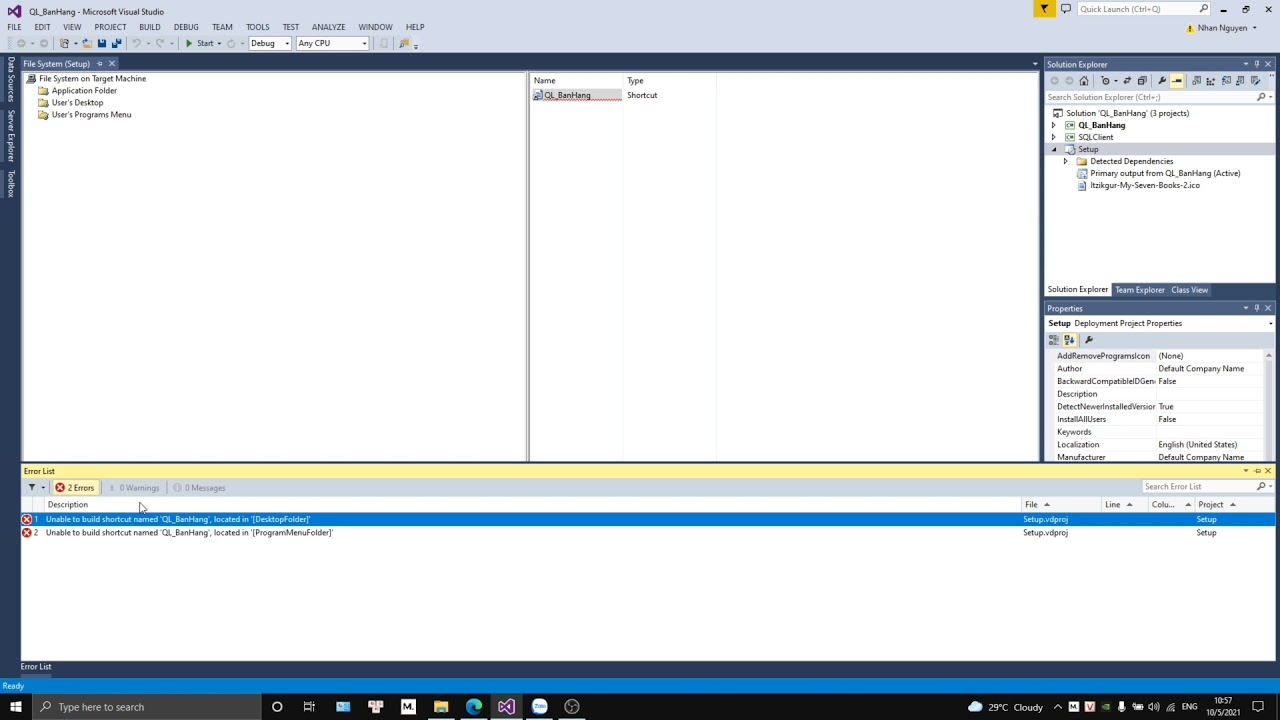This screenshot has height=720, width=1280.
Task: Select Itzikgur-My-Seven-Books-2.ico file
Action: pyautogui.click(x=1145, y=185)
